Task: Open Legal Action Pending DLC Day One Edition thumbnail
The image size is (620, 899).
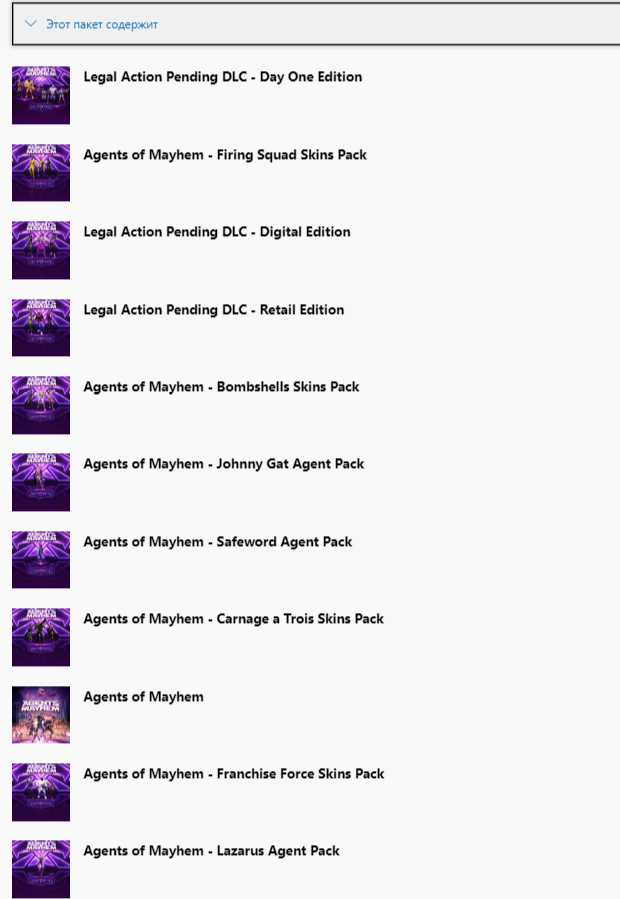Action: (x=41, y=95)
